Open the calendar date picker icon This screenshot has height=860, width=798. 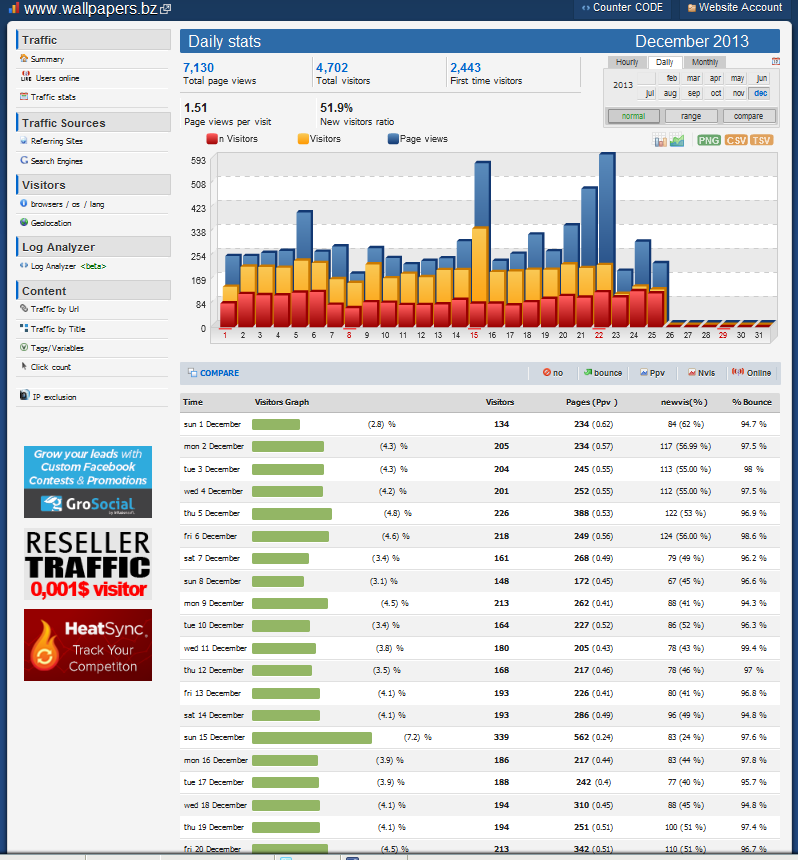tap(776, 61)
